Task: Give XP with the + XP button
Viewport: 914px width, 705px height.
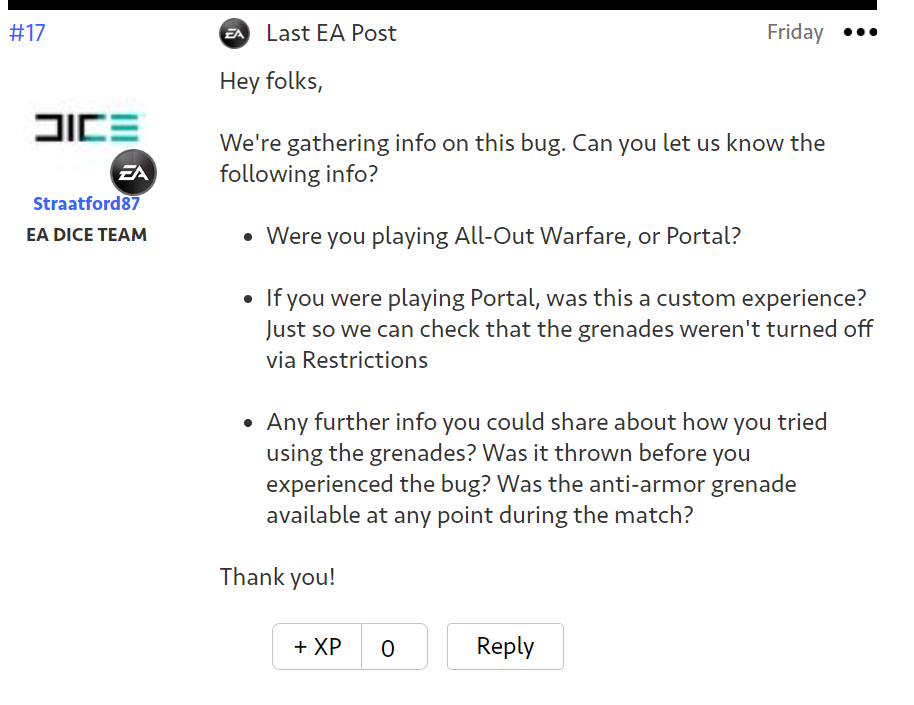Action: (x=317, y=647)
